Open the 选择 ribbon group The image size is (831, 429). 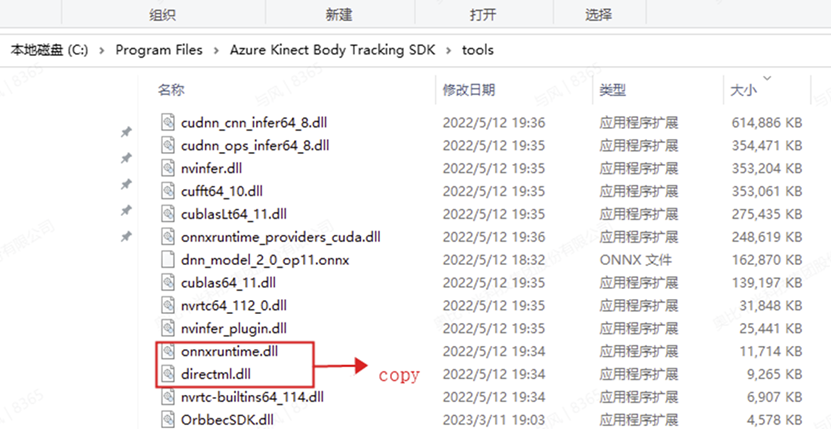coord(598,15)
